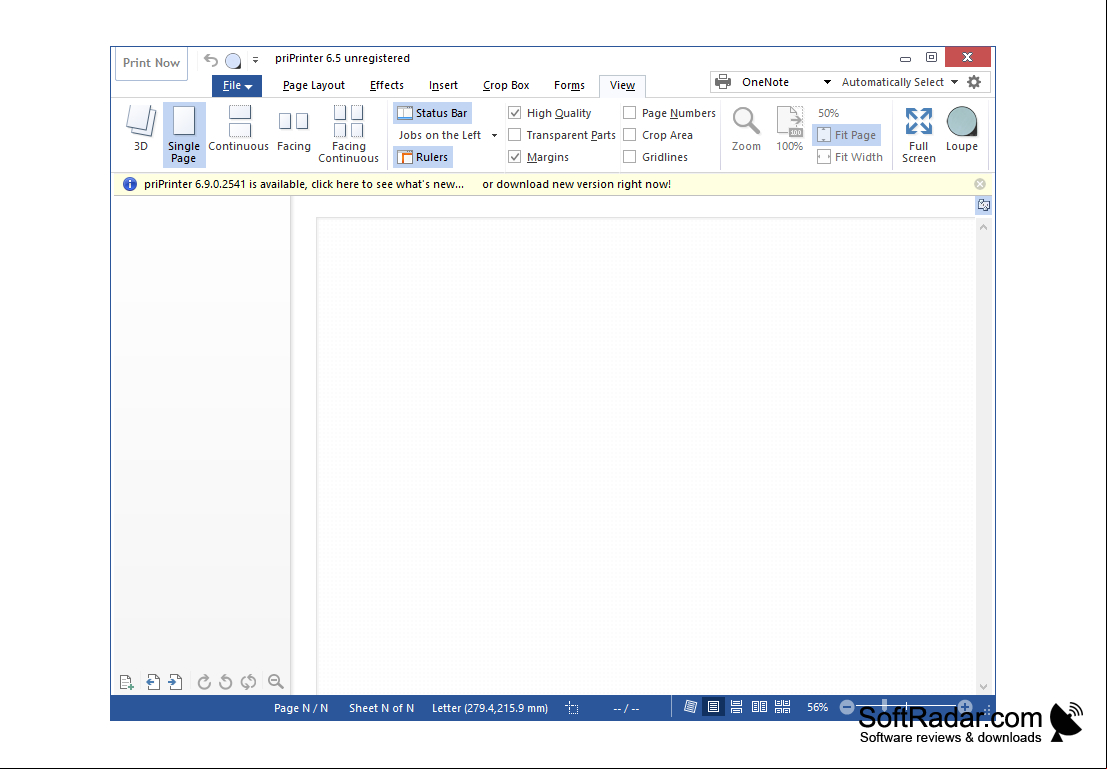Expand the Jobs on the Left dropdown
Screen dimensions: 1107x769
point(494,135)
